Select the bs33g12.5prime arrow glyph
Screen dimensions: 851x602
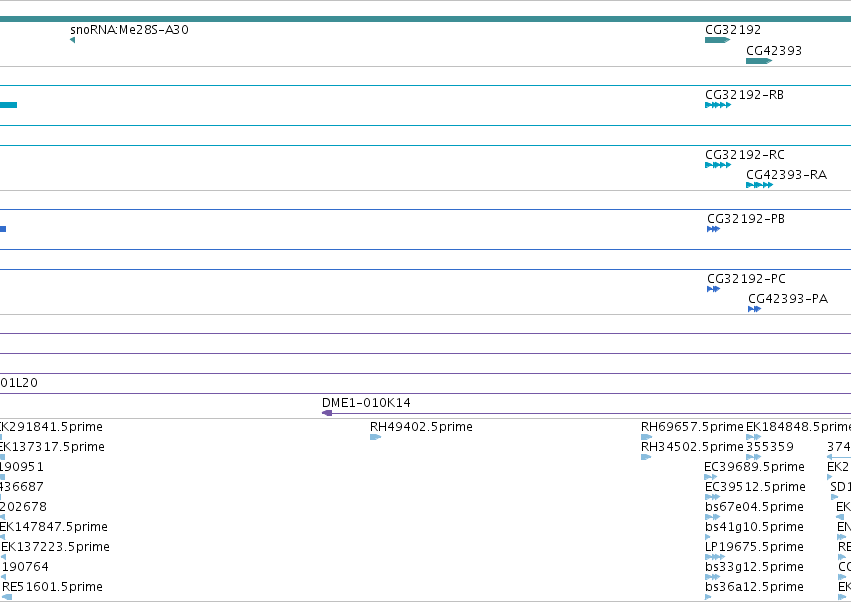(x=712, y=578)
